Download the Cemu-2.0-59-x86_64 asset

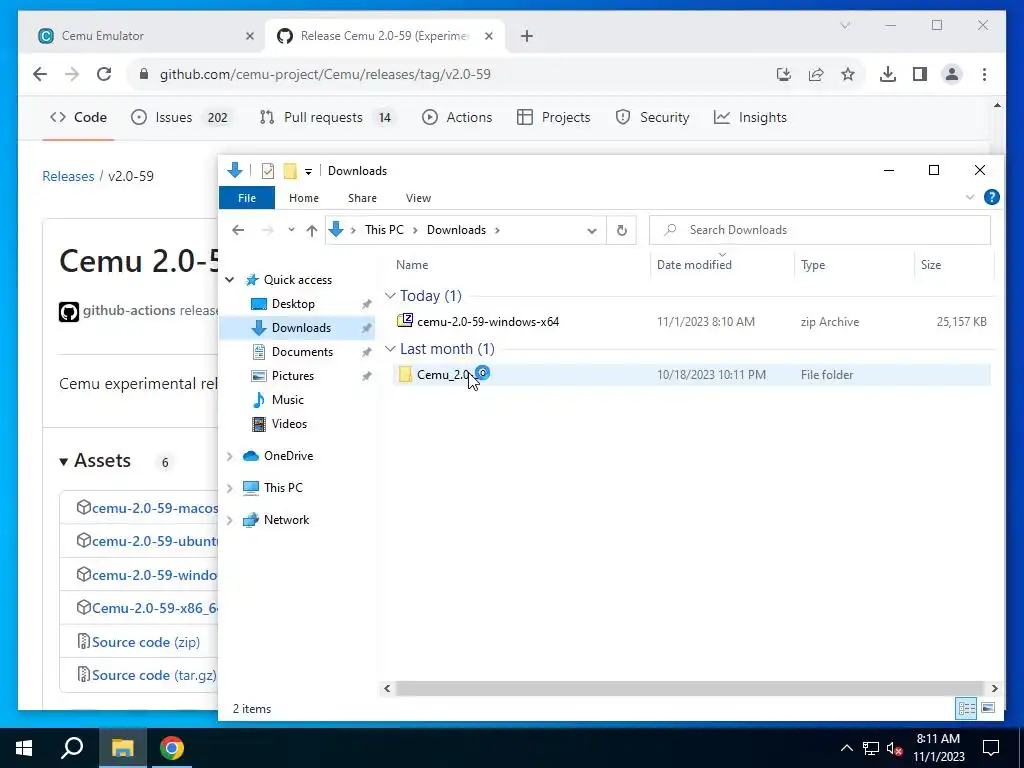pos(155,609)
